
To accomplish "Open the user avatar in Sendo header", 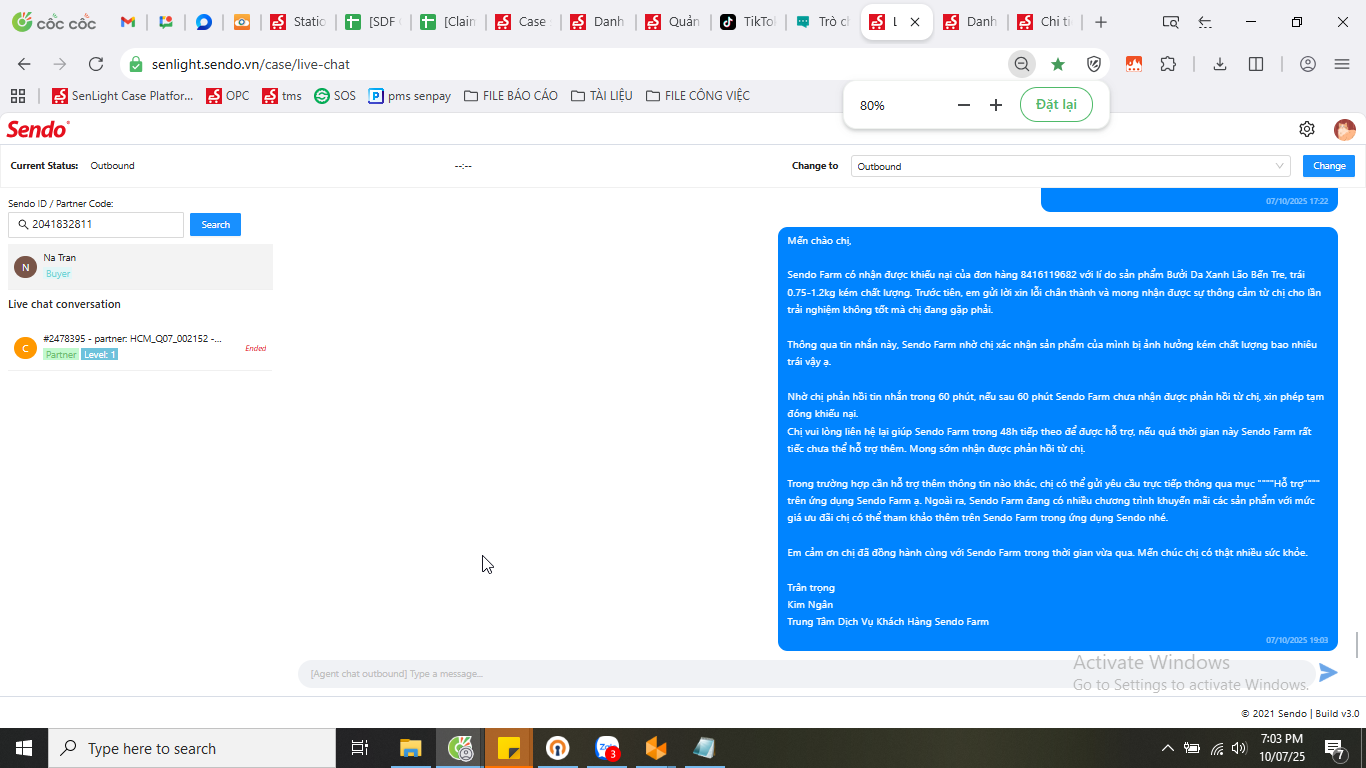I will [x=1344, y=129].
